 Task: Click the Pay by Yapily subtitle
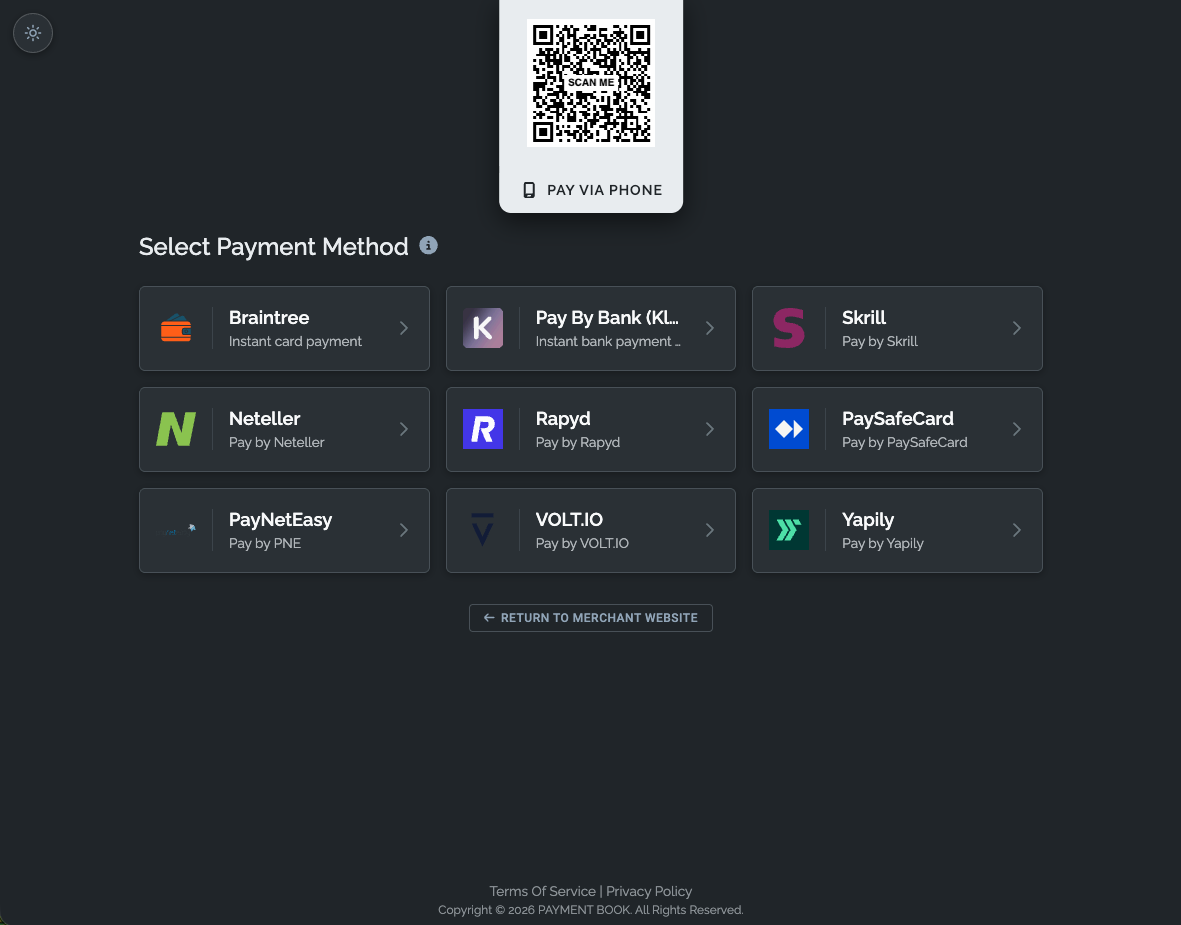pos(883,543)
